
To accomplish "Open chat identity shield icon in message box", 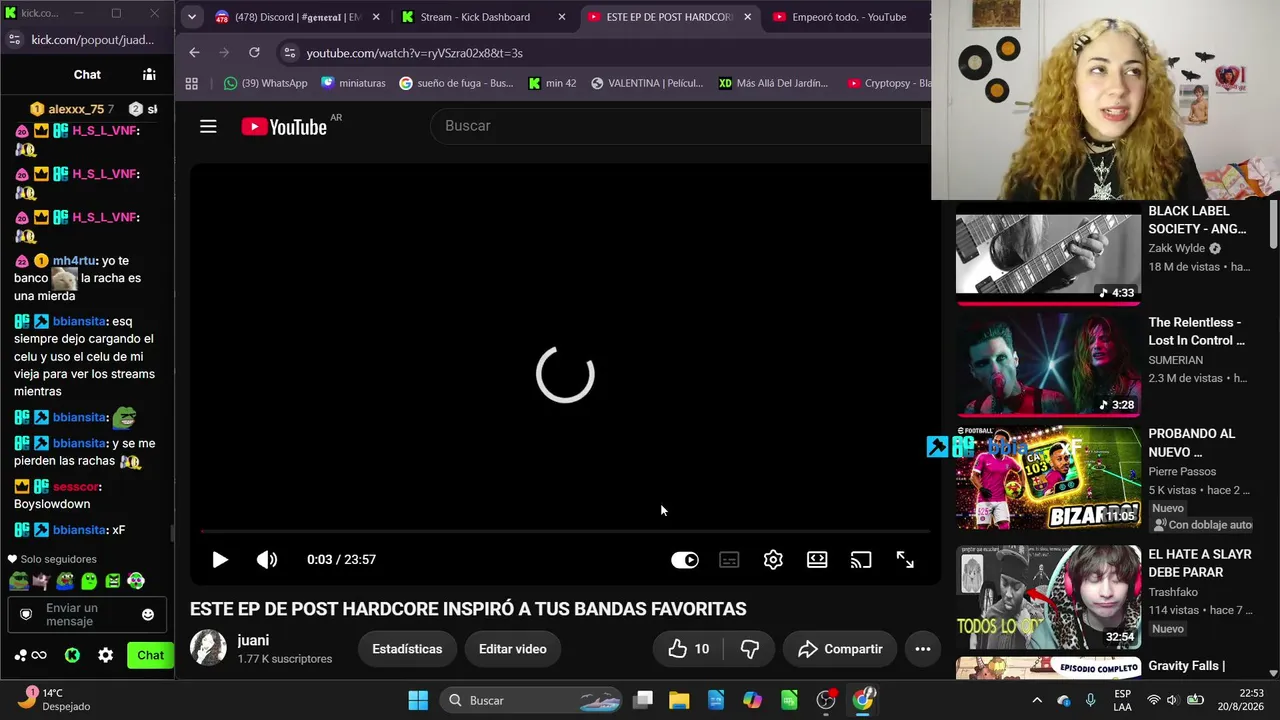I will coord(26,614).
